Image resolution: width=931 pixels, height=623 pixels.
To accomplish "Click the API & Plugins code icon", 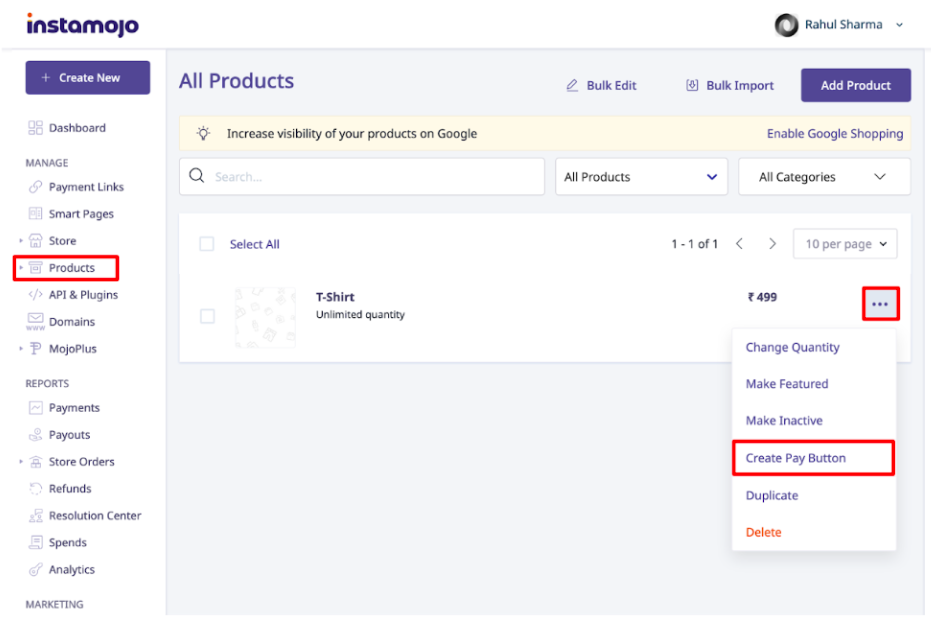I will pyautogui.click(x=36, y=295).
